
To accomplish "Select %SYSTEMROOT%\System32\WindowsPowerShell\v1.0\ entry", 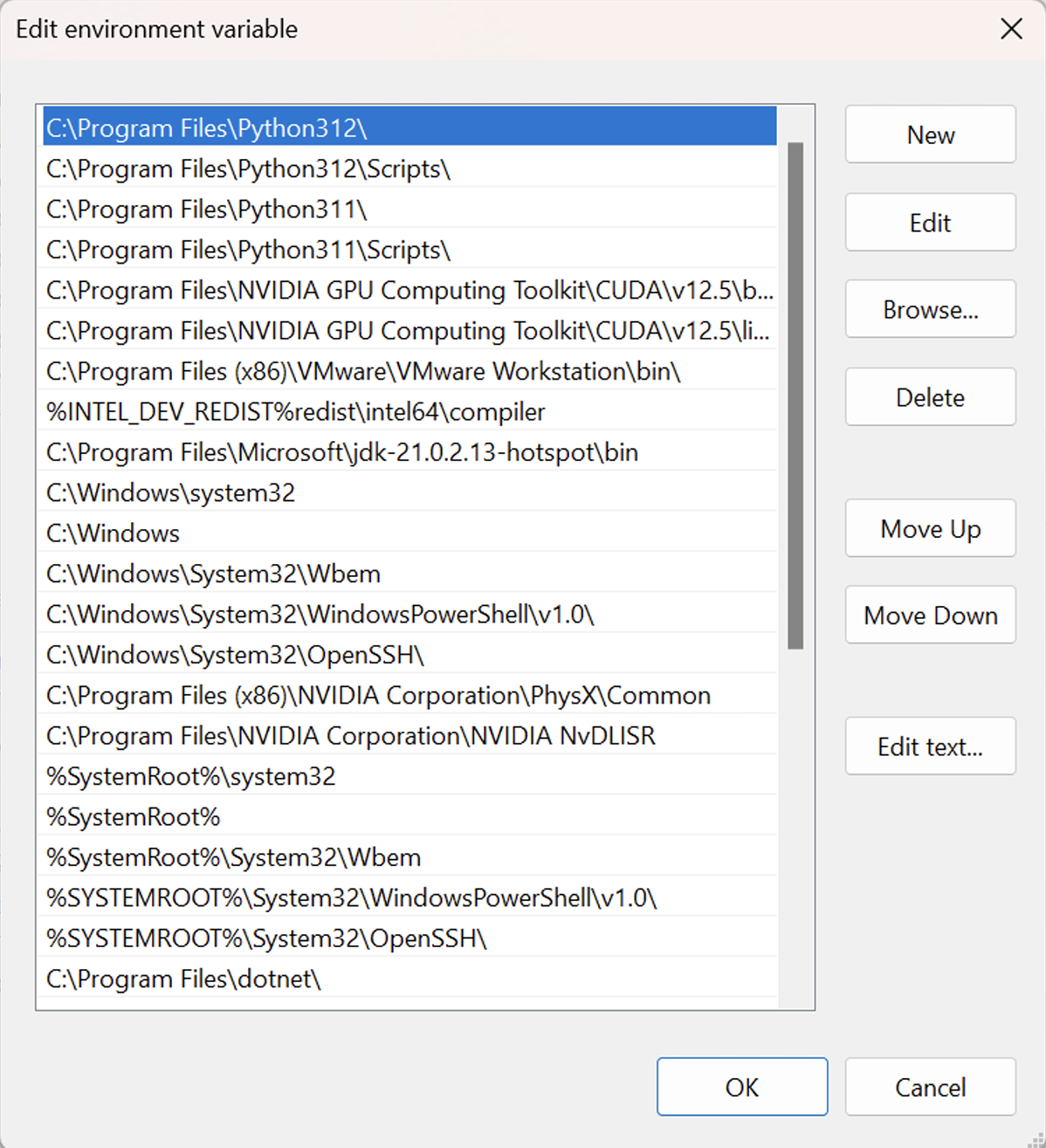I will click(409, 897).
